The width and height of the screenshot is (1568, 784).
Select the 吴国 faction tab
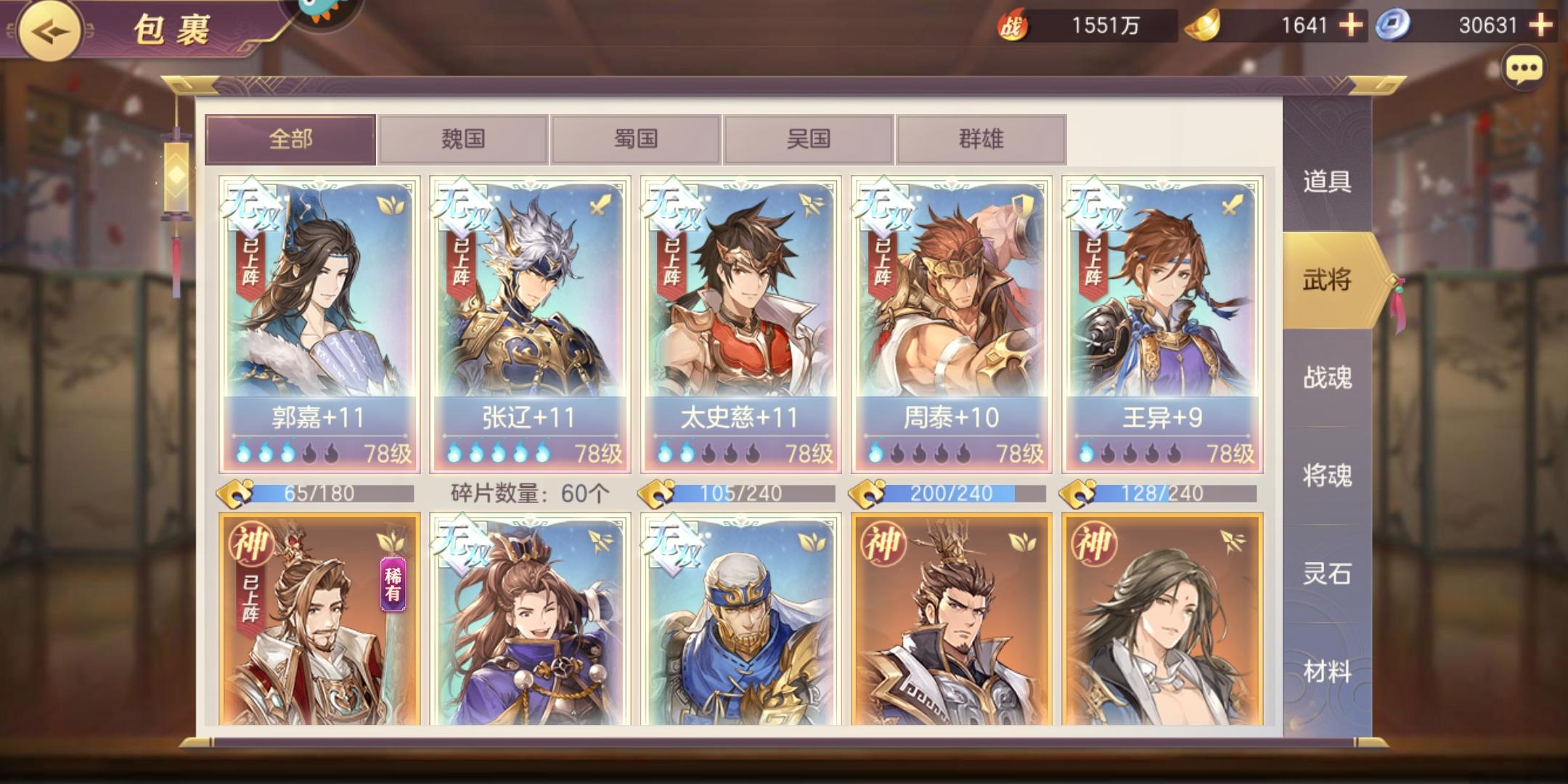(x=809, y=139)
